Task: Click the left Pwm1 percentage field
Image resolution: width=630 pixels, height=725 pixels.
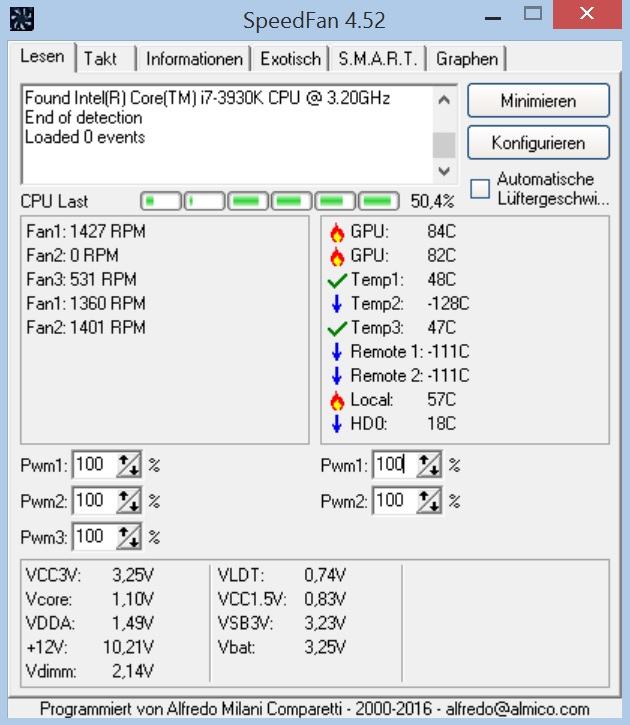Action: coord(94,465)
